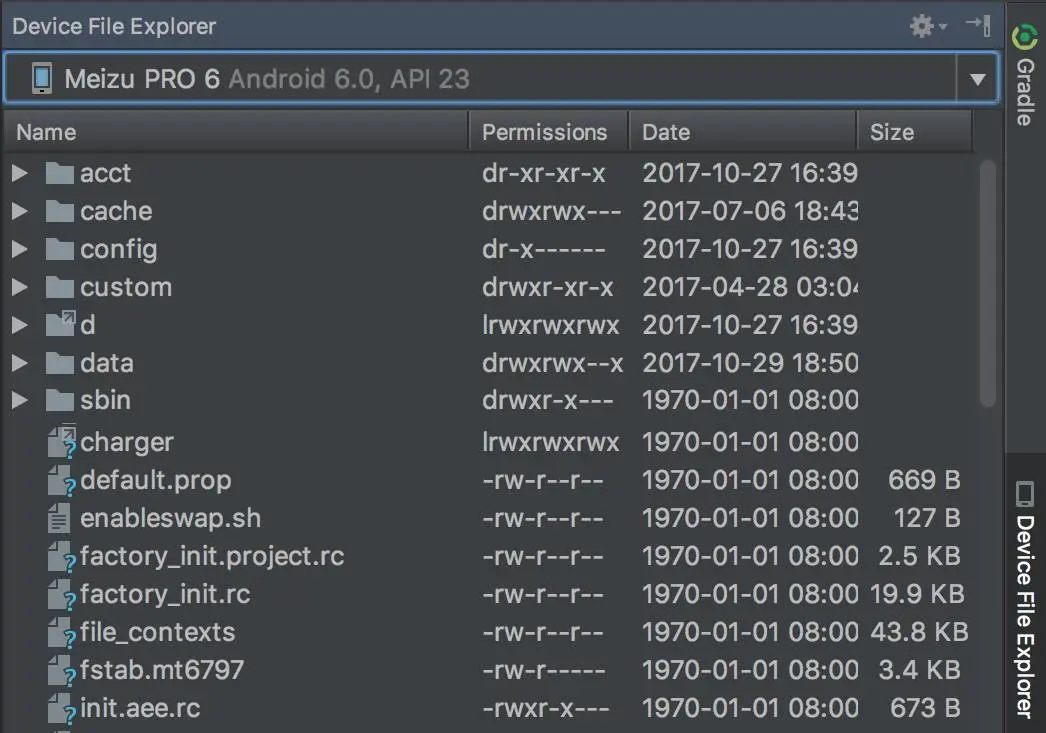Click the enableswap.sh file icon
The width and height of the screenshot is (1046, 733).
(60, 518)
